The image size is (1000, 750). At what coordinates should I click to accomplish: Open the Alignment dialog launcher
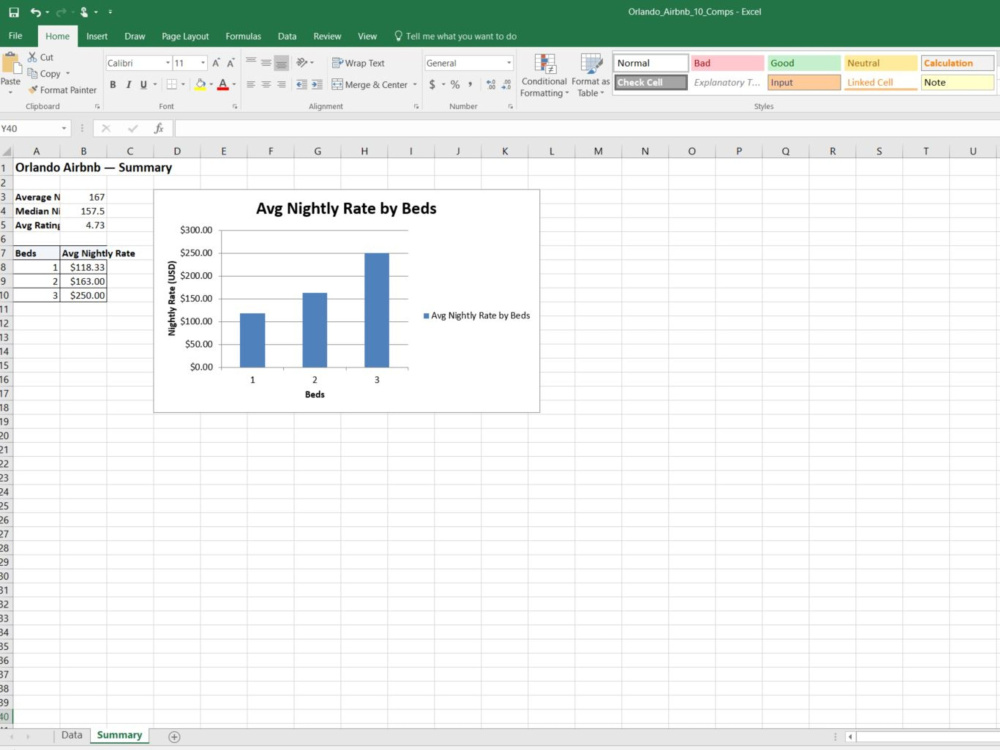coord(416,107)
